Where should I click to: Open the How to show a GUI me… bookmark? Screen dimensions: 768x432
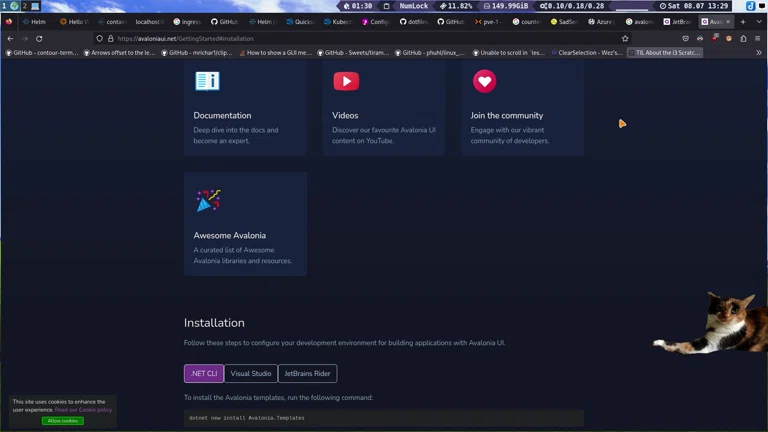(275, 52)
